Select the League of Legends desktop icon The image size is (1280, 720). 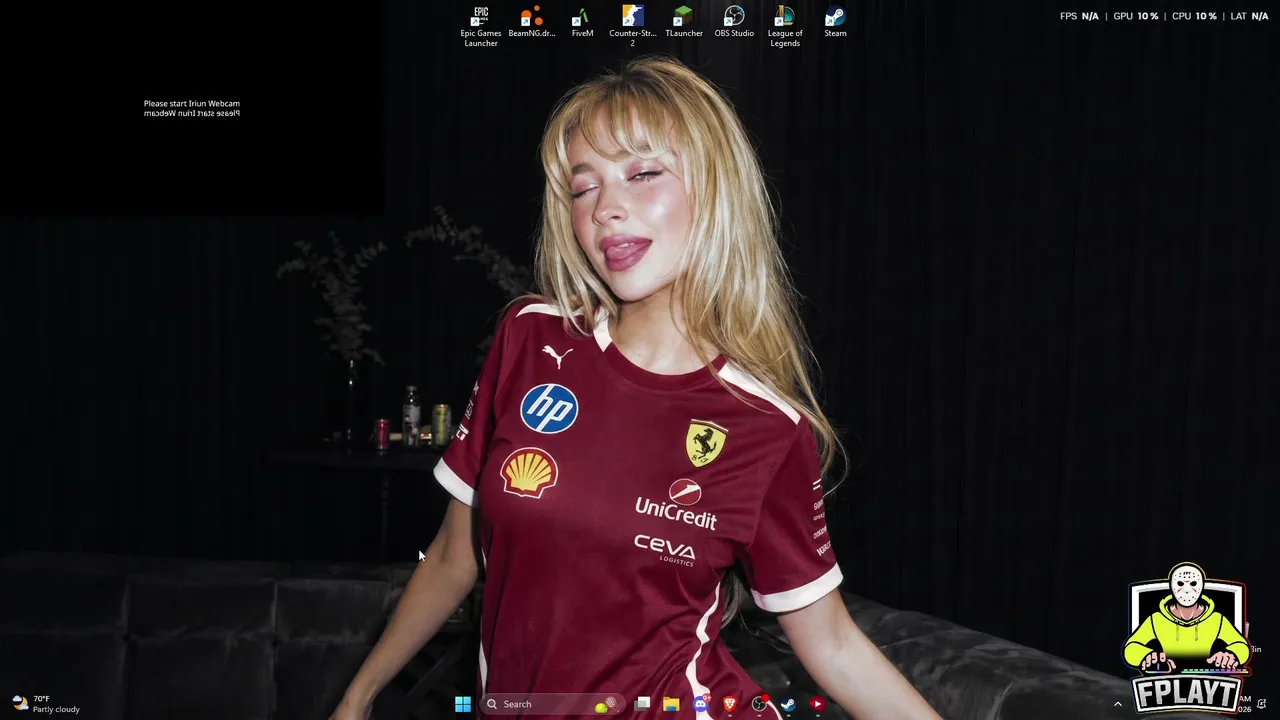coord(785,27)
